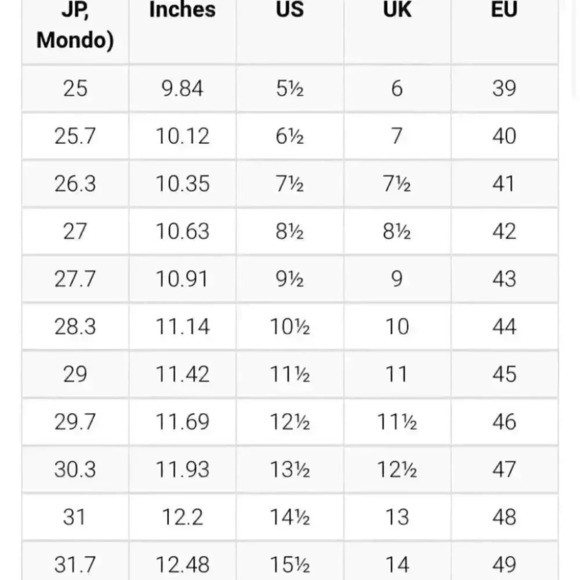The height and width of the screenshot is (580, 580).
Task: Select the US 10½ cell
Action: (x=290, y=327)
